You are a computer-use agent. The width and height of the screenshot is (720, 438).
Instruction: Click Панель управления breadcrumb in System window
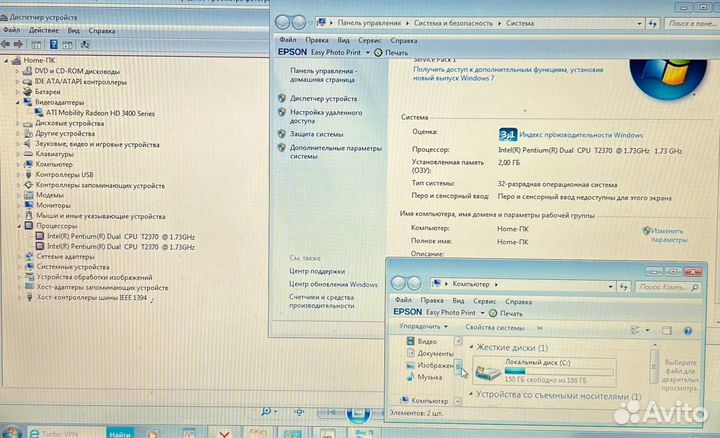pos(369,22)
